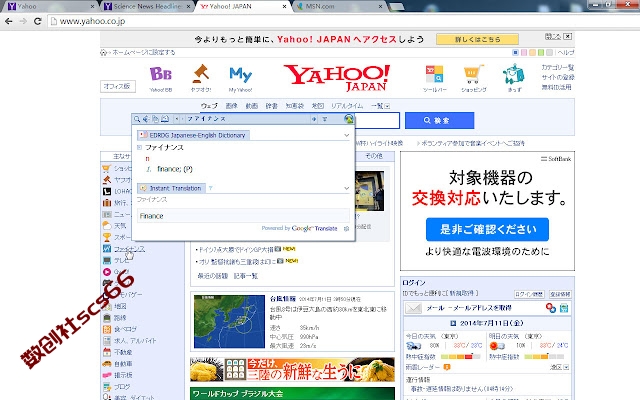Click the back arrow in the dictionary popup
Viewport: 640px width, 400px height.
[x=176, y=119]
